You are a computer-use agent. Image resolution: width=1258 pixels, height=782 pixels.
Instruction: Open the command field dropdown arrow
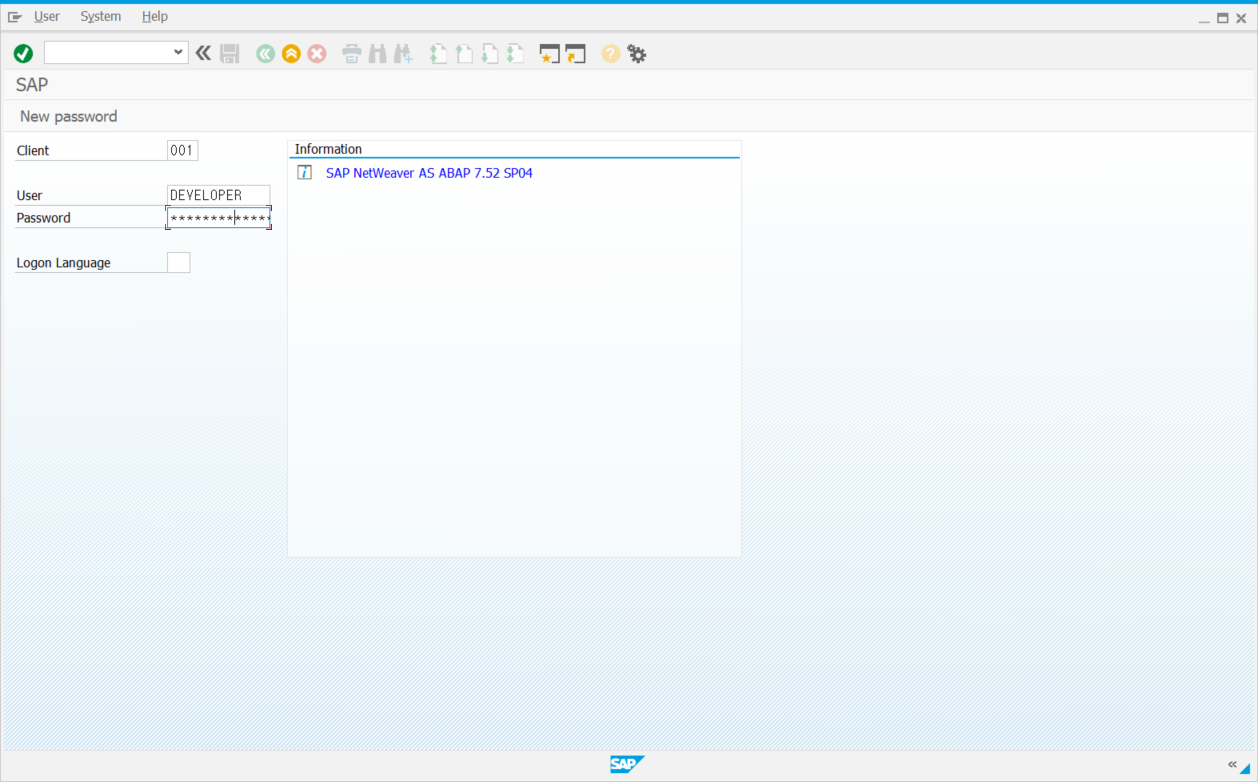point(179,53)
